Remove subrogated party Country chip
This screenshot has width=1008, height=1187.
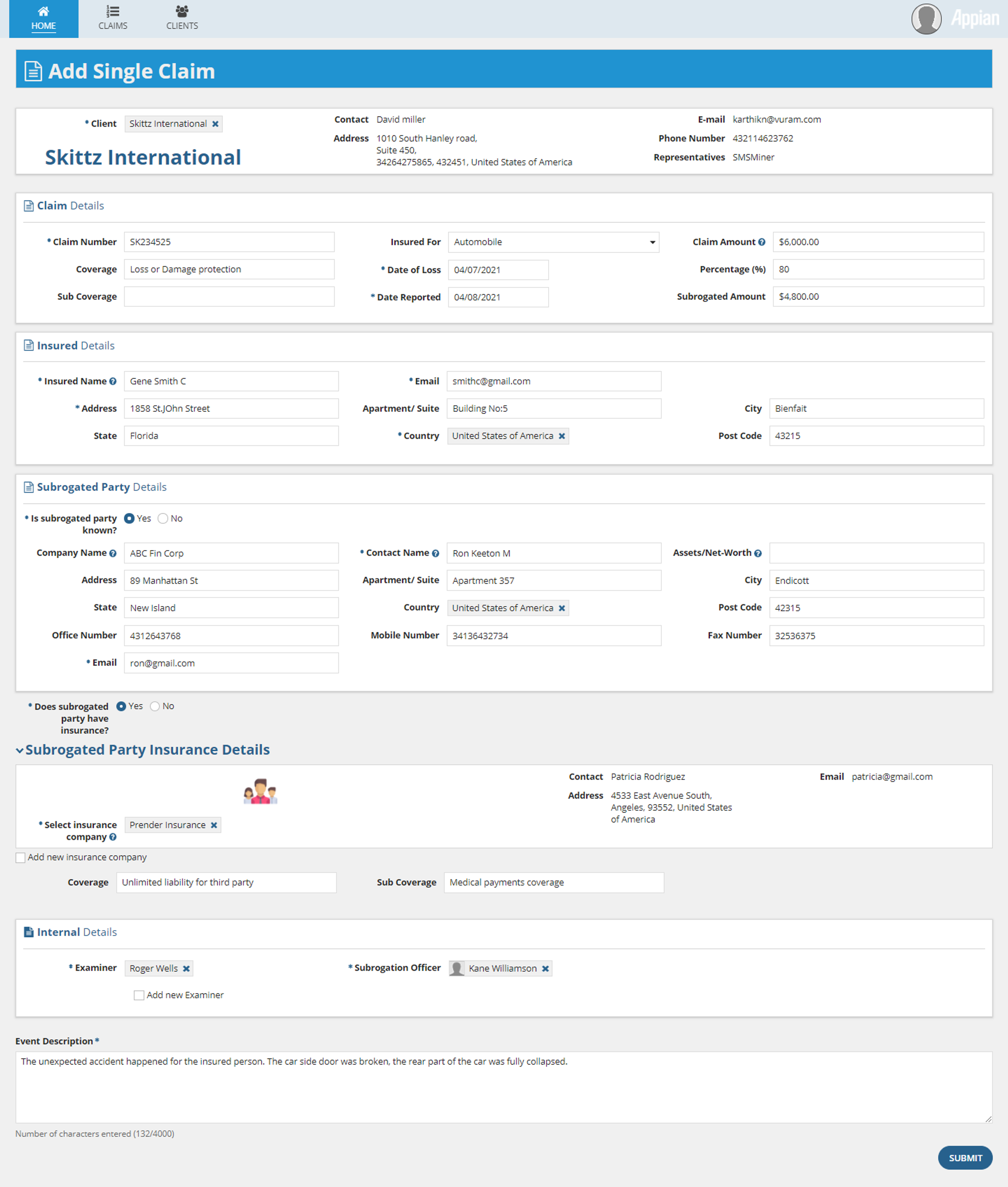tap(562, 608)
